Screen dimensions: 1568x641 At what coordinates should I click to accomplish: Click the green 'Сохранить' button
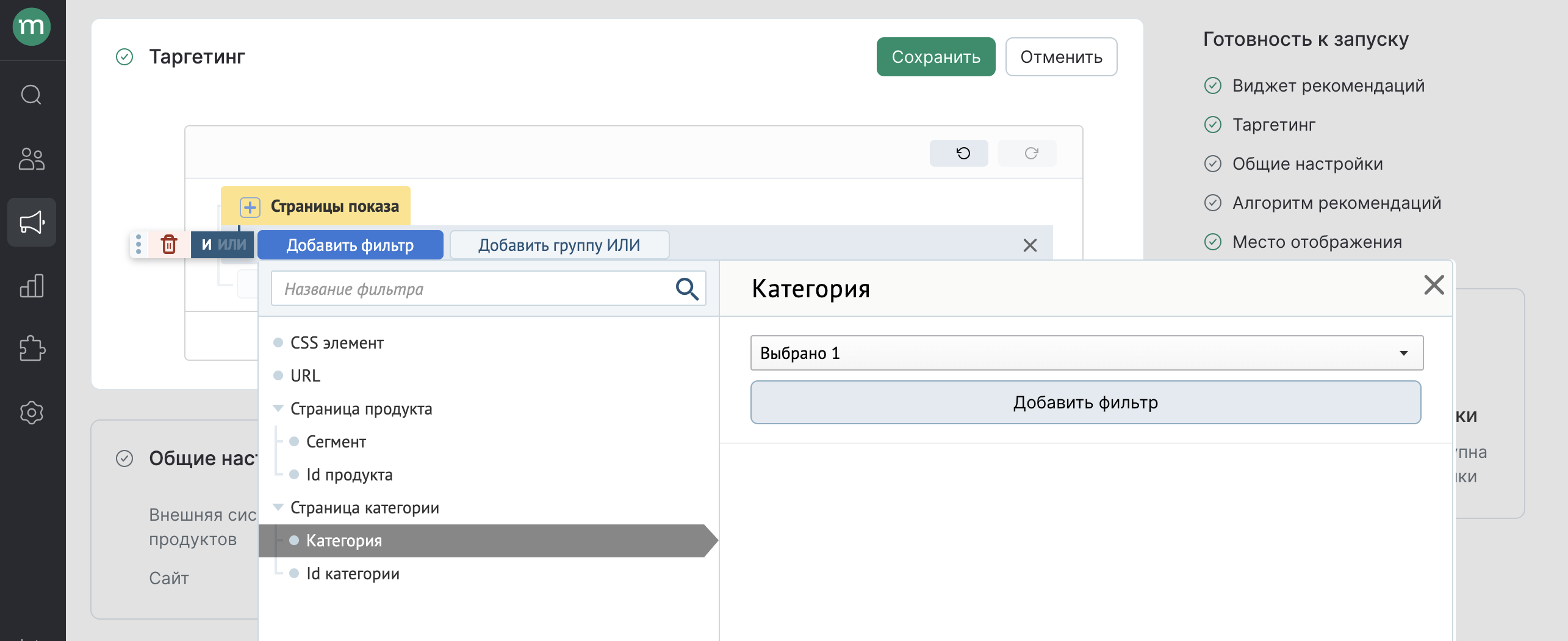(936, 57)
